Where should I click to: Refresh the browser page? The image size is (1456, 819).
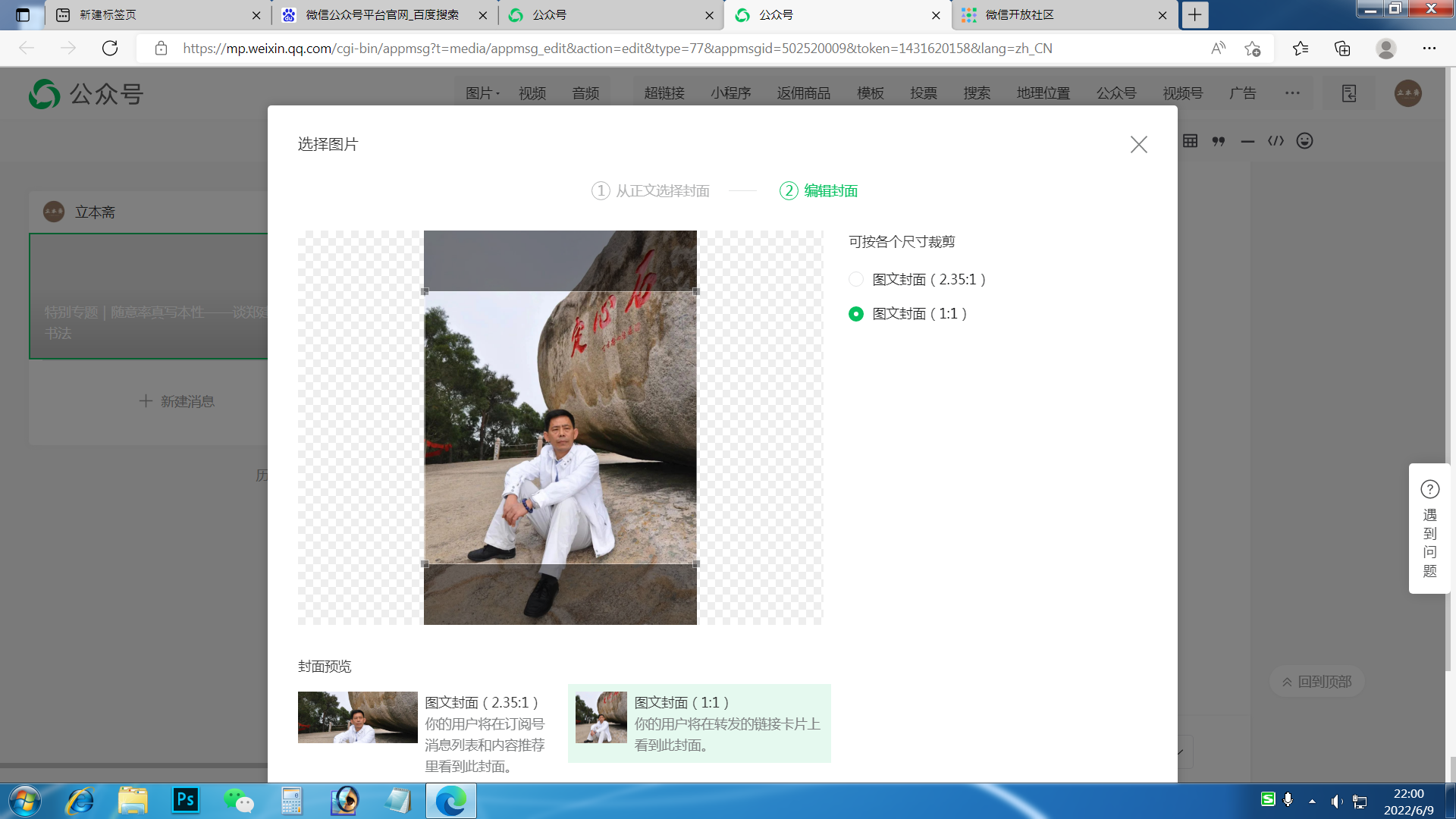pyautogui.click(x=110, y=49)
